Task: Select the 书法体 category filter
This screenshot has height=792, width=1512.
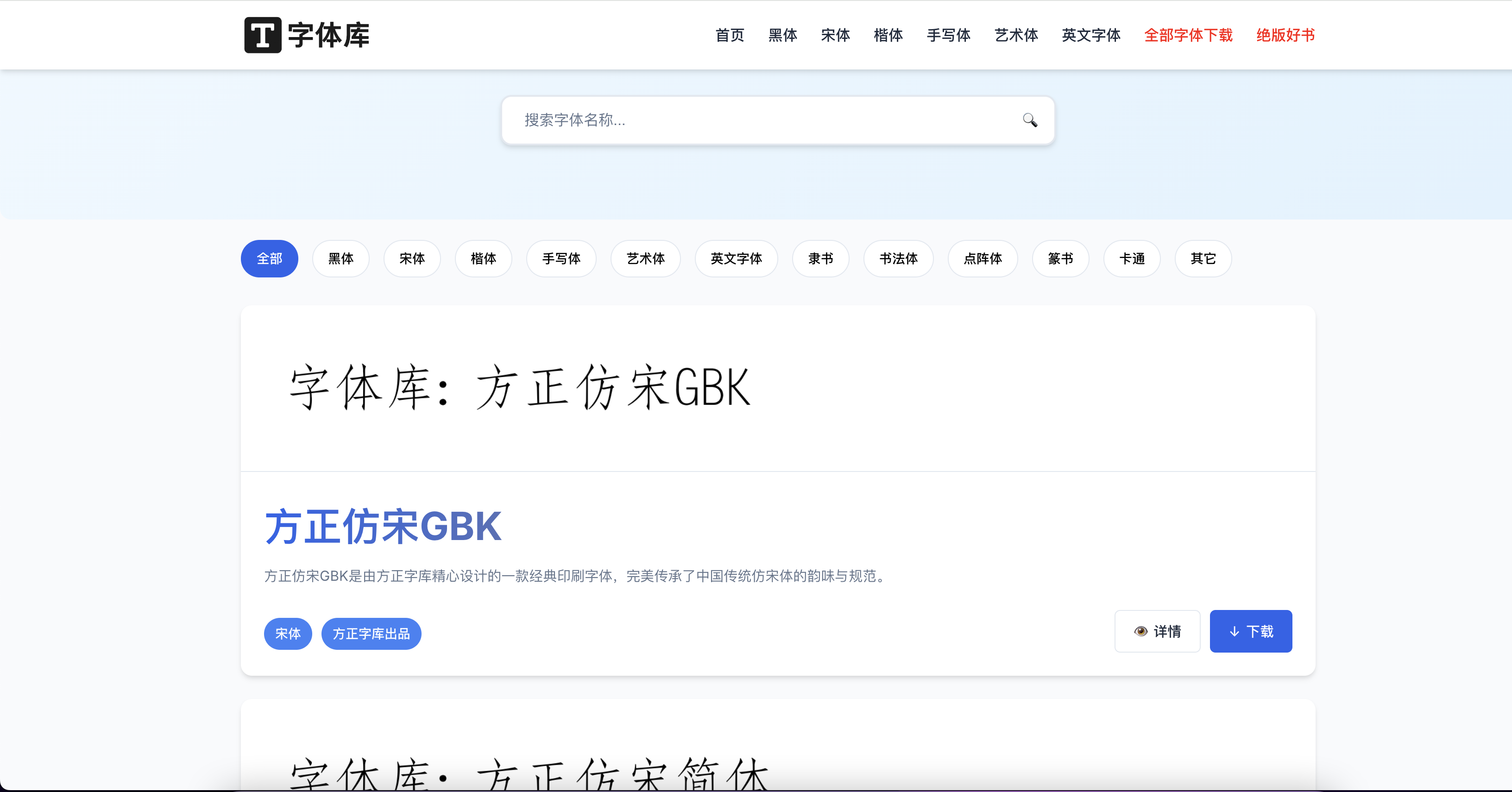Action: 898,258
